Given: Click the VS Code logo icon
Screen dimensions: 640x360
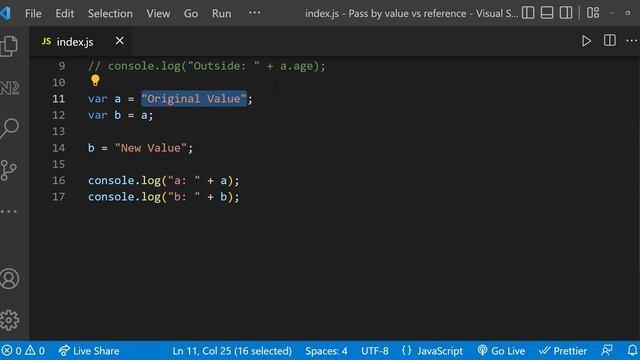Looking at the screenshot, I should [5, 13].
